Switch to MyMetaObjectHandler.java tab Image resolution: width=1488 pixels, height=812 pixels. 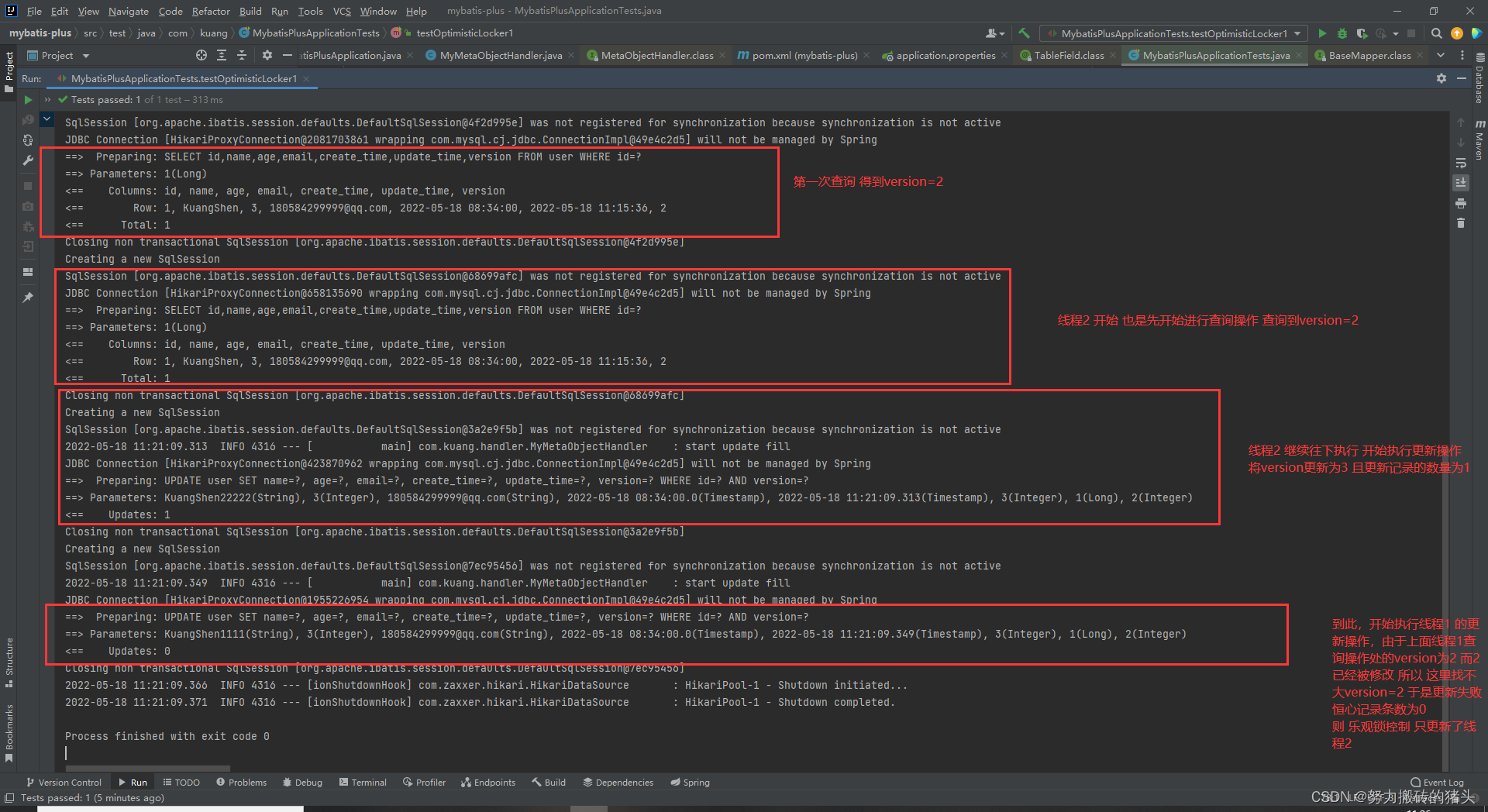(501, 55)
